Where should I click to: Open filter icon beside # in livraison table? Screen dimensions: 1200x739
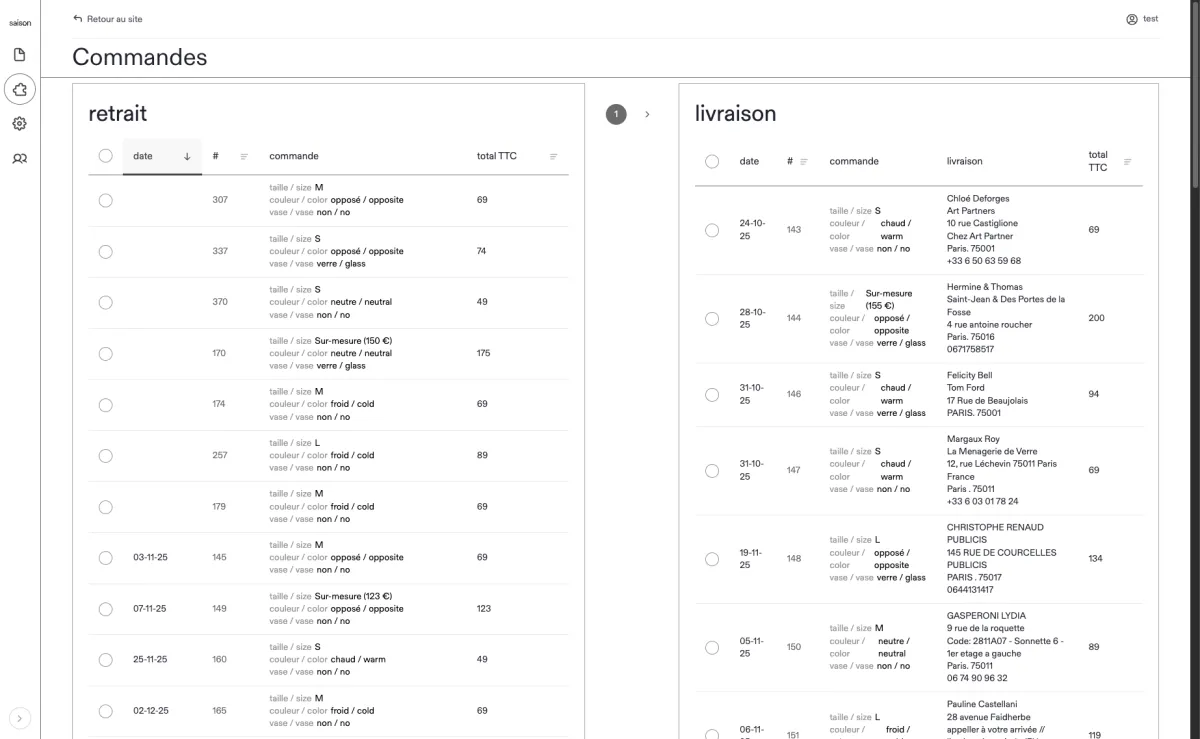pyautogui.click(x=804, y=161)
